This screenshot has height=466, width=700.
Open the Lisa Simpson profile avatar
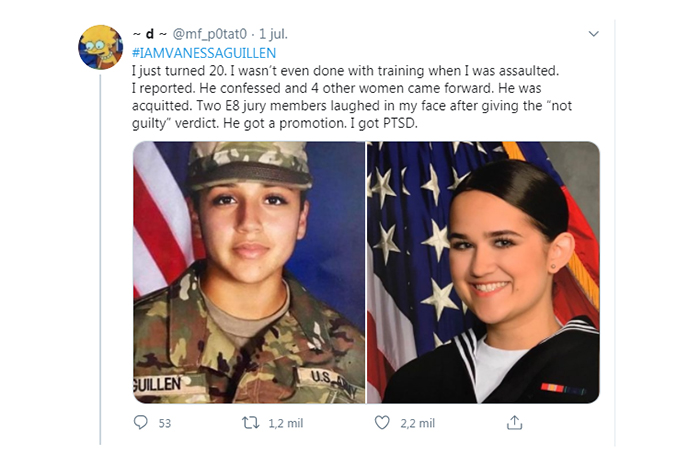[x=100, y=47]
